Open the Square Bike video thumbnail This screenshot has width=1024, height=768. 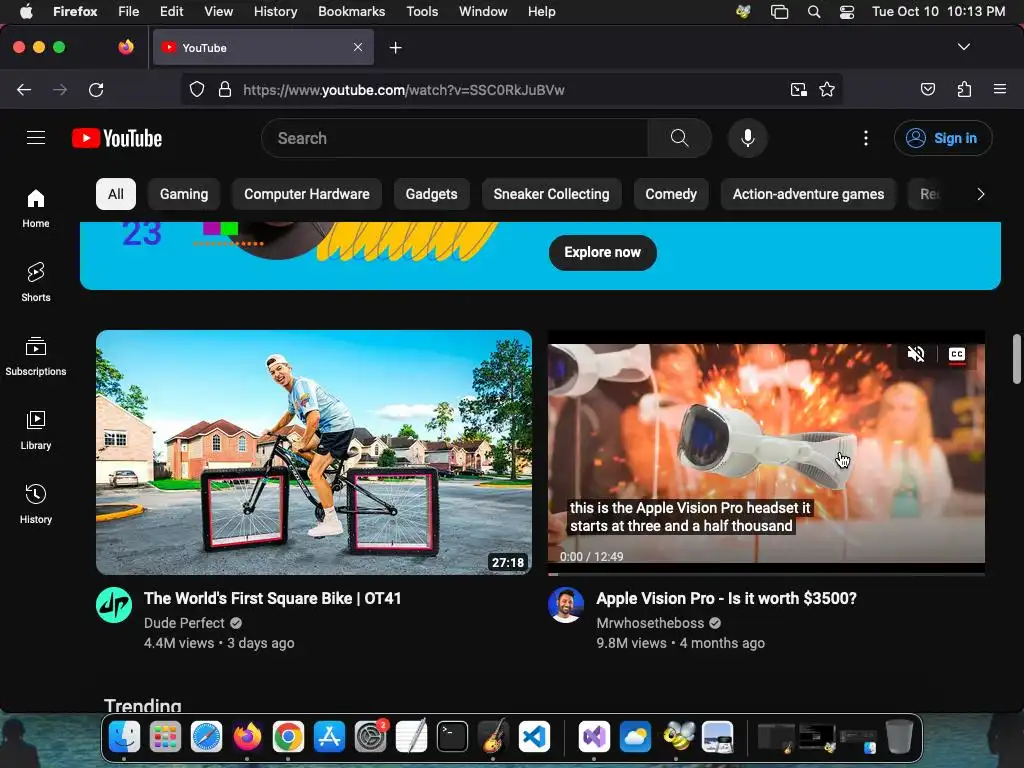coord(313,452)
